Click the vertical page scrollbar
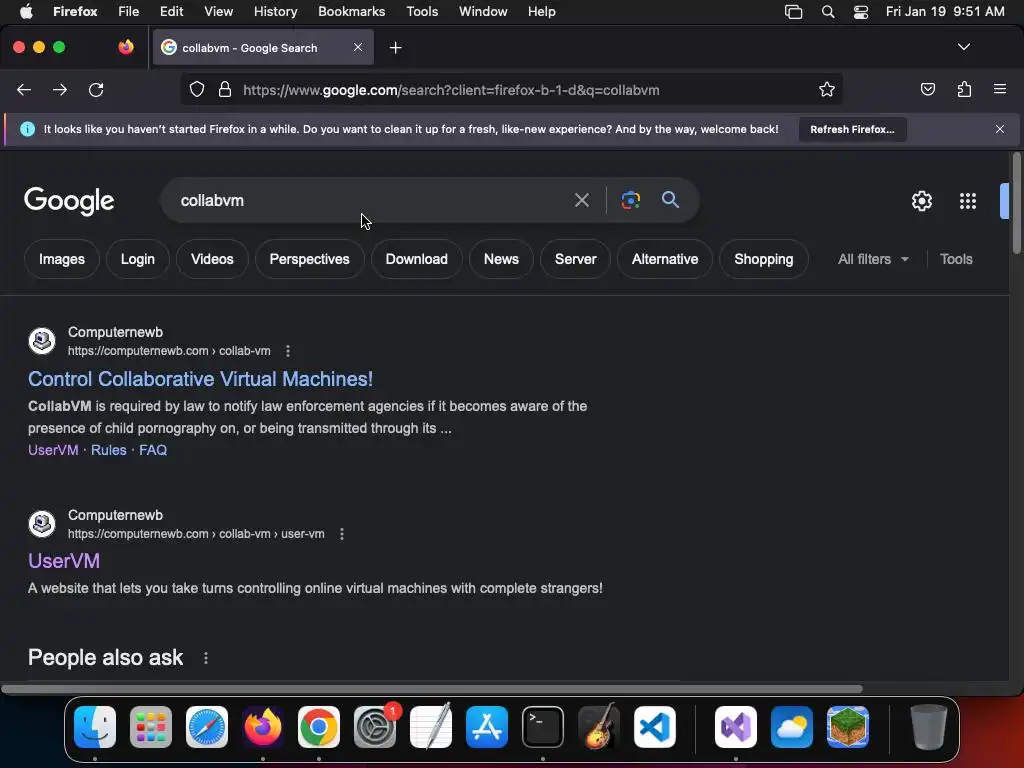The height and width of the screenshot is (768, 1024). pos(1016,204)
